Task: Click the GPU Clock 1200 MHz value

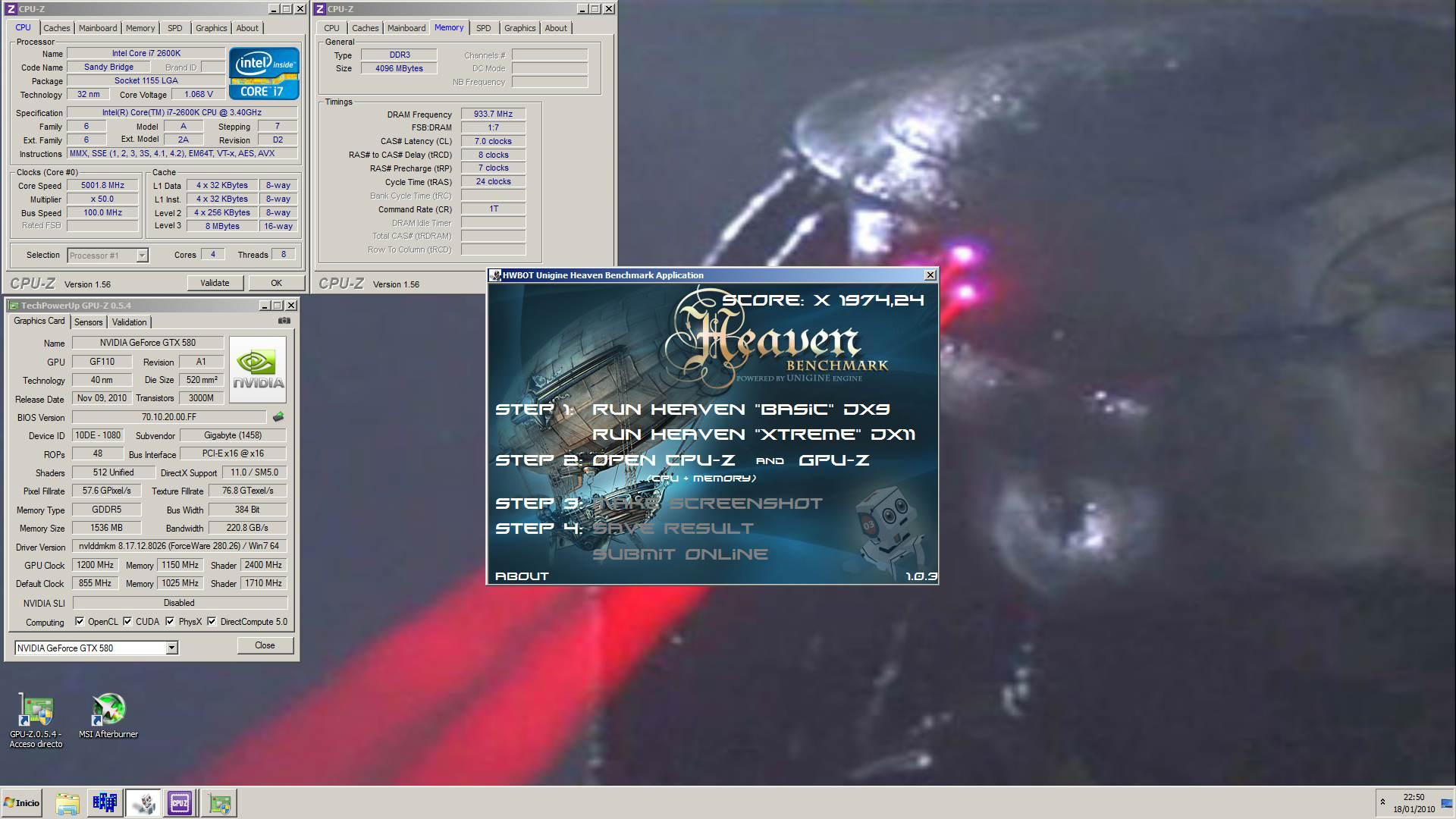Action: (95, 565)
